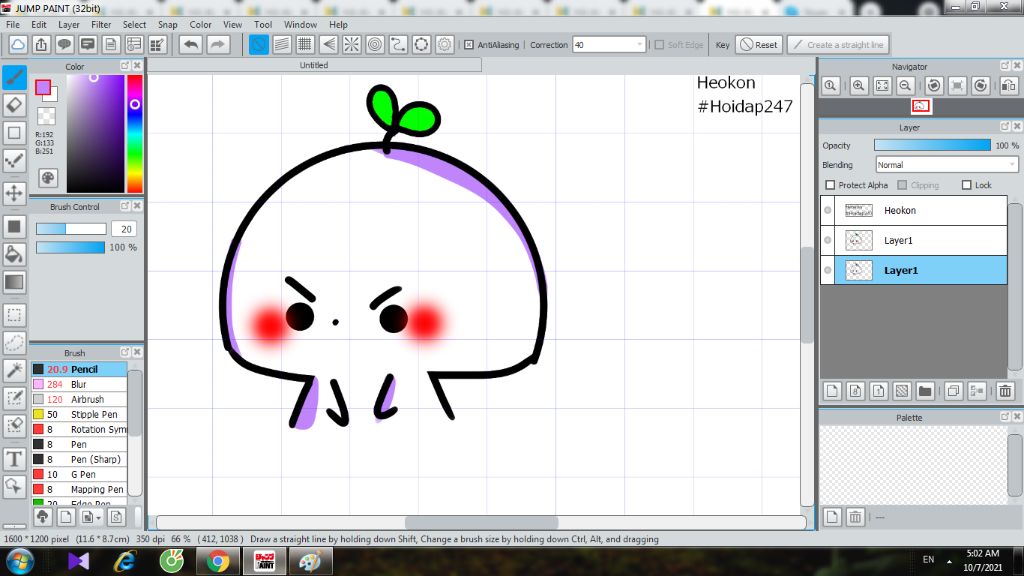This screenshot has width=1024, height=576.
Task: Toggle visibility of the highlighted Layer1
Action: pyautogui.click(x=827, y=270)
